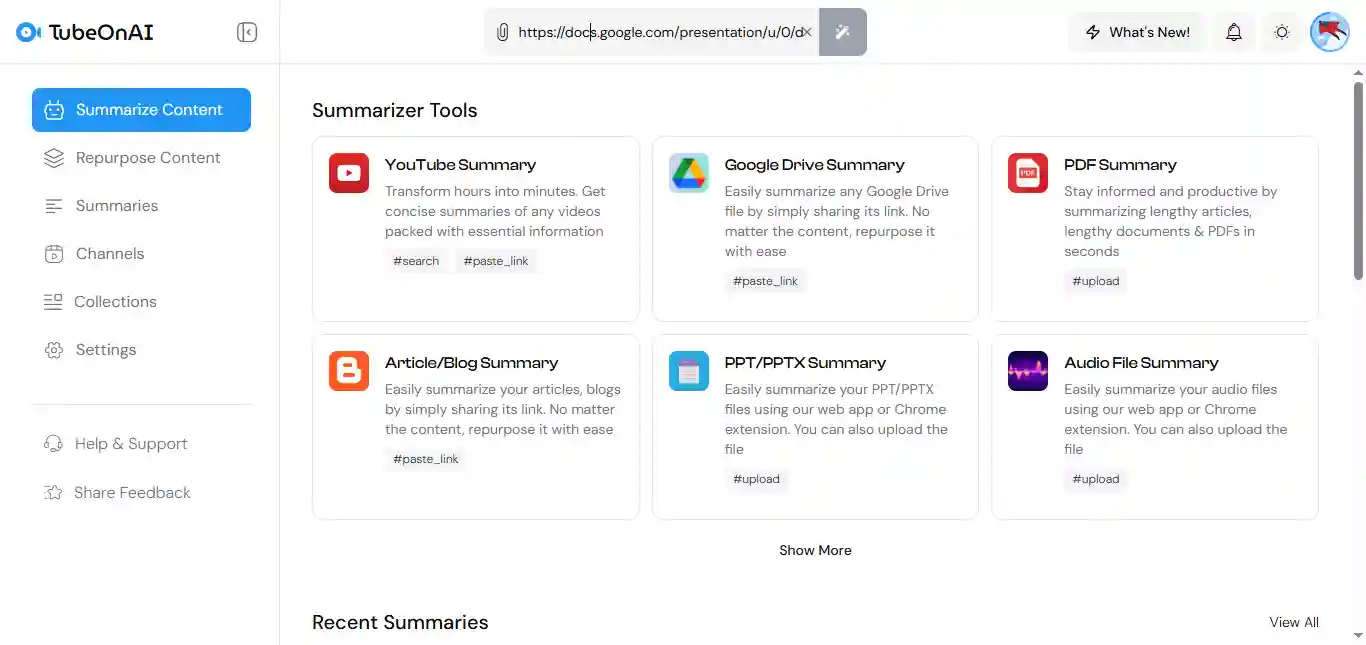
Task: Click the paperclip attachment toggle in URL field
Action: point(502,32)
